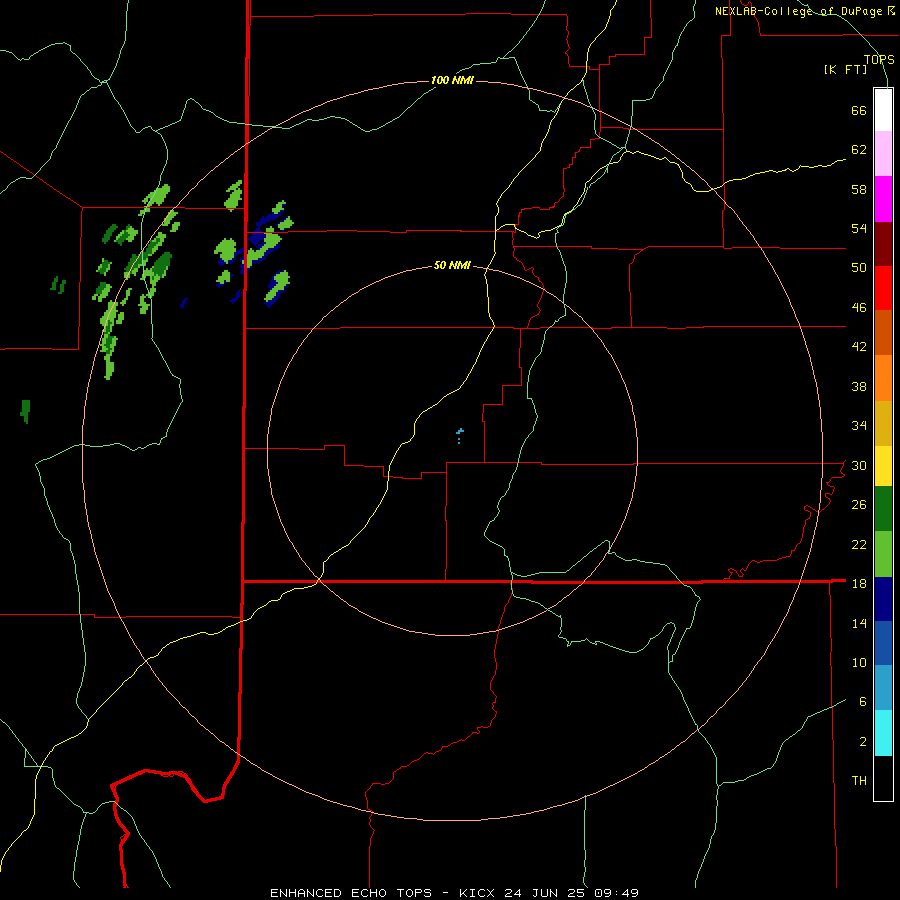Click the '30' legend value

(x=859, y=465)
